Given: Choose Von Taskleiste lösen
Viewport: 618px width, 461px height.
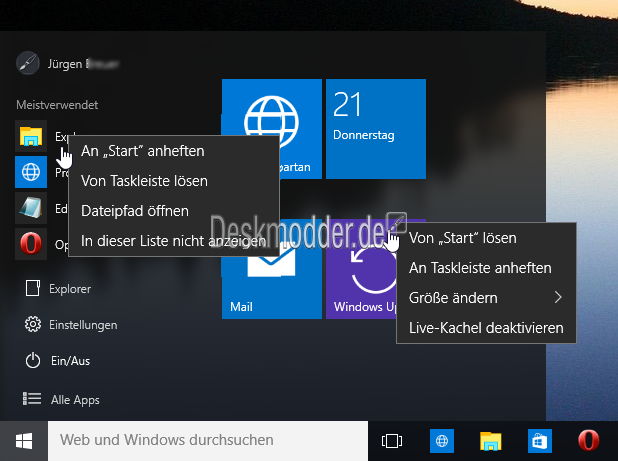Looking at the screenshot, I should click(174, 181).
